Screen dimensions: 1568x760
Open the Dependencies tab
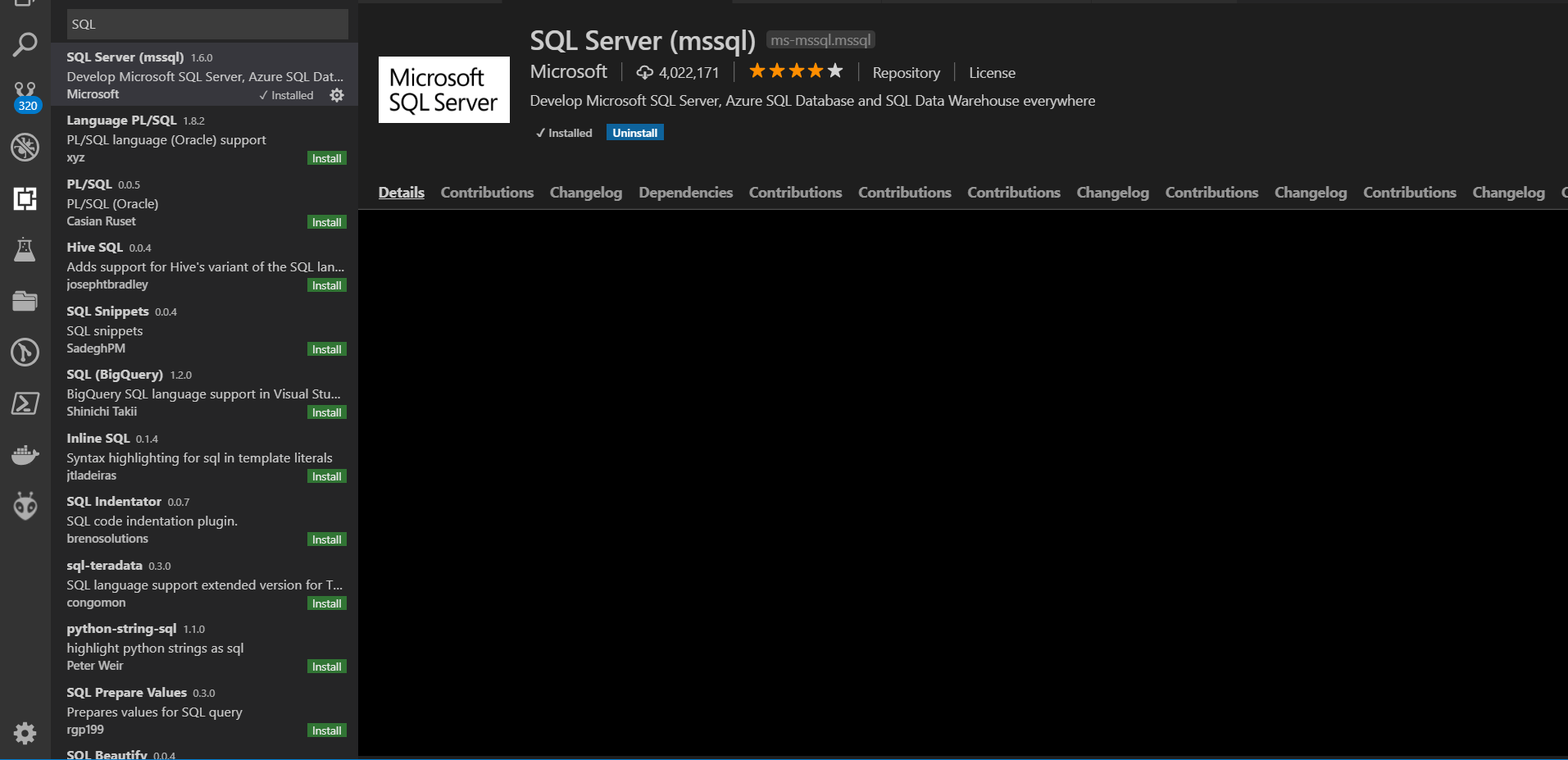click(x=685, y=192)
